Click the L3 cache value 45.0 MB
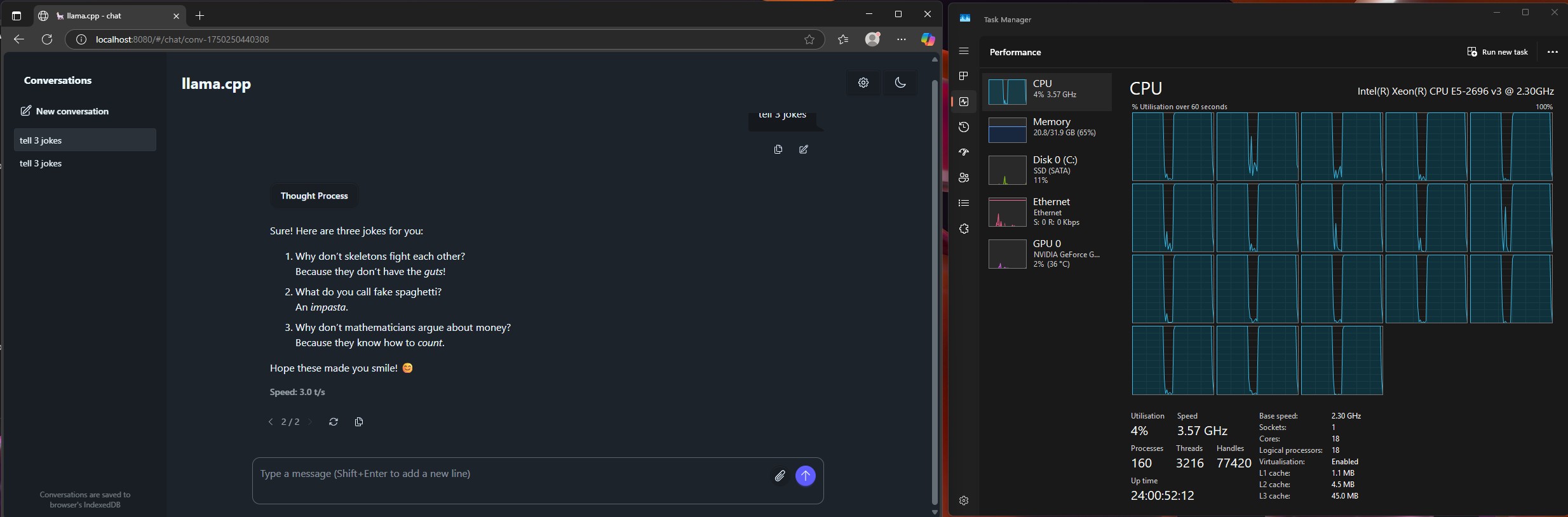 coord(1344,496)
